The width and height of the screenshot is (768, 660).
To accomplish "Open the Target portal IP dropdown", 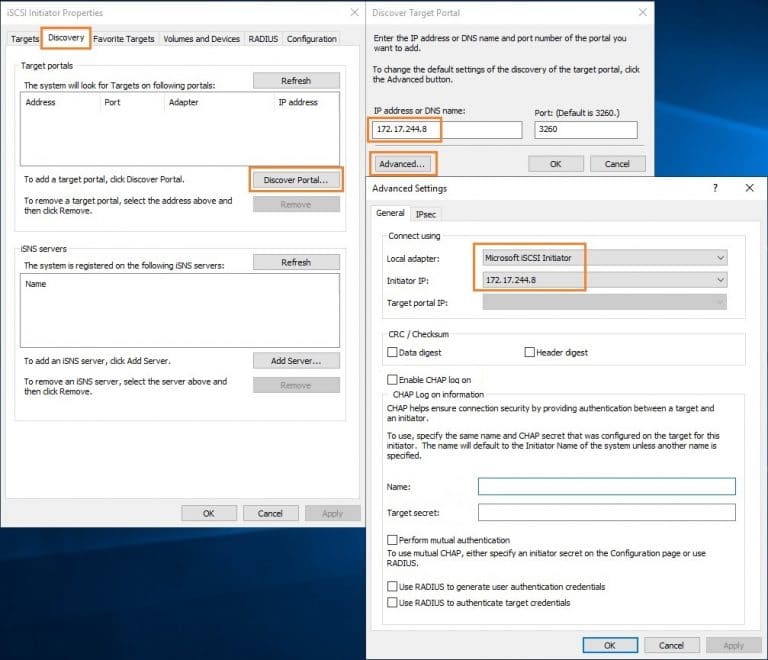I will tap(604, 303).
